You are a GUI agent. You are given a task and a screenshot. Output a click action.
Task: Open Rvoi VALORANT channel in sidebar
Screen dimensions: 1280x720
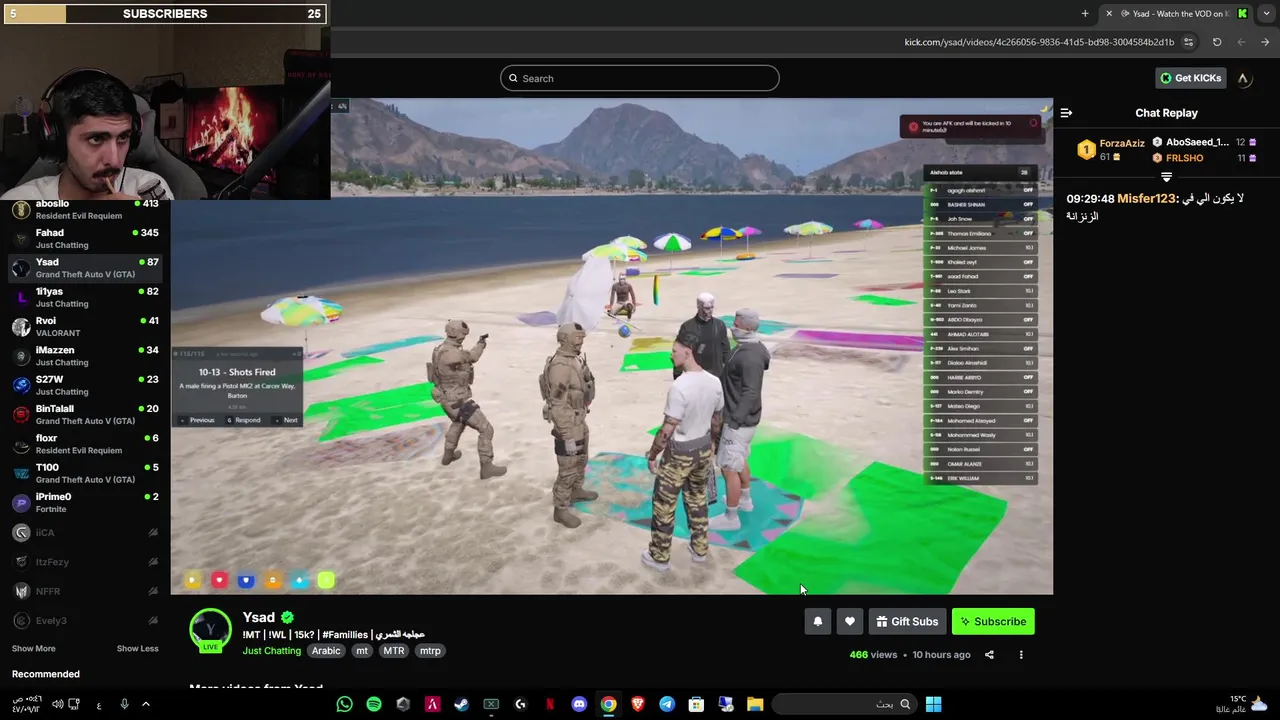point(85,326)
